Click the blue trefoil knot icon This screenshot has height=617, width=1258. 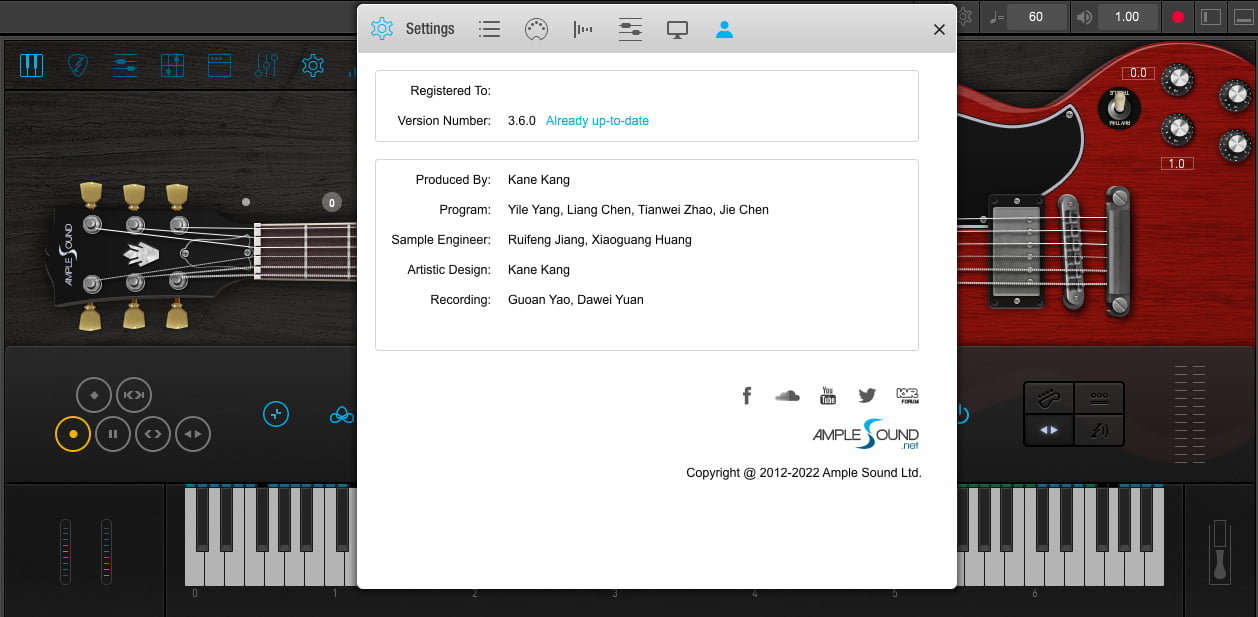(341, 414)
